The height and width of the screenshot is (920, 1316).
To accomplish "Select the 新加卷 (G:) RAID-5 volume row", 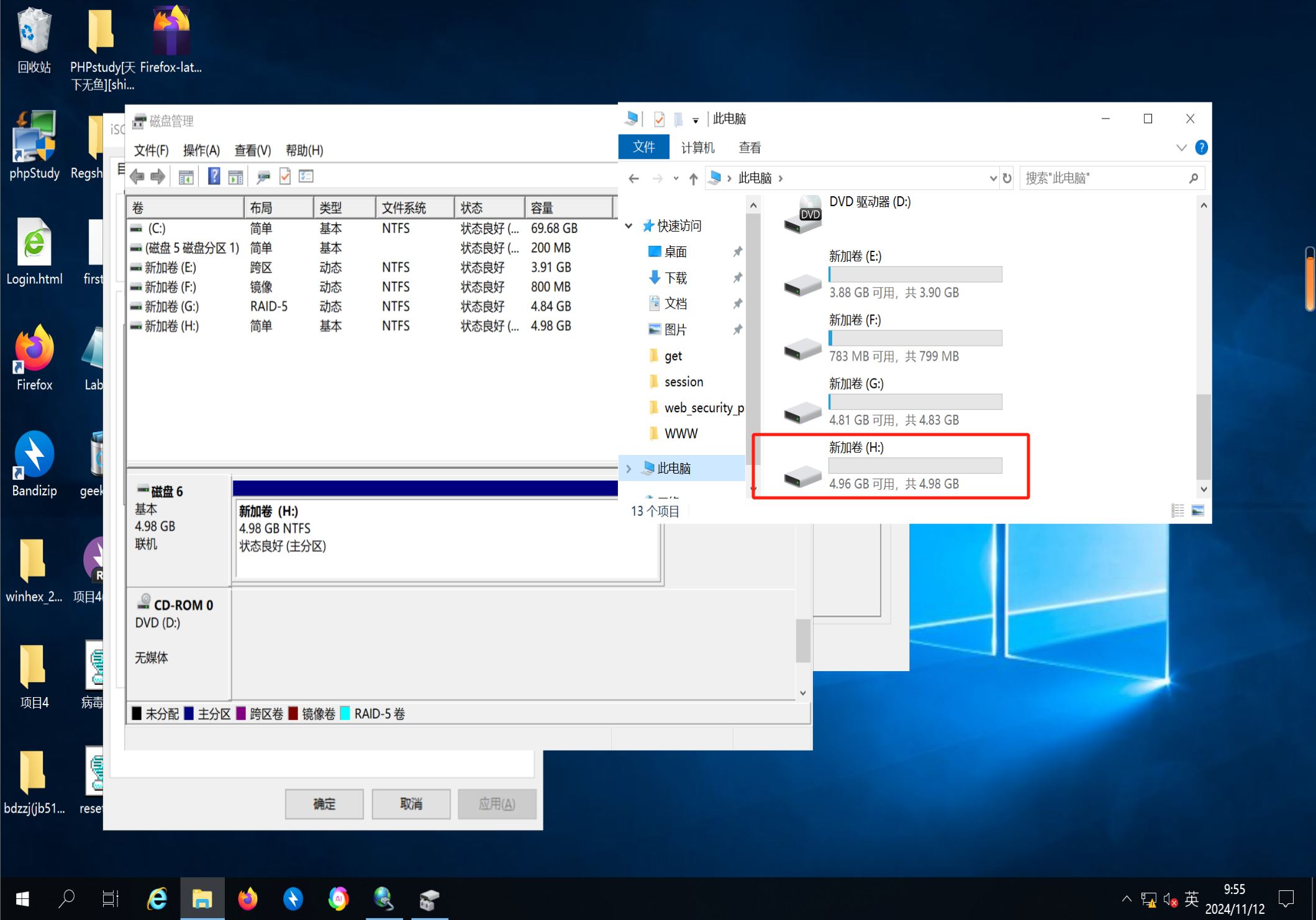I will pos(371,307).
